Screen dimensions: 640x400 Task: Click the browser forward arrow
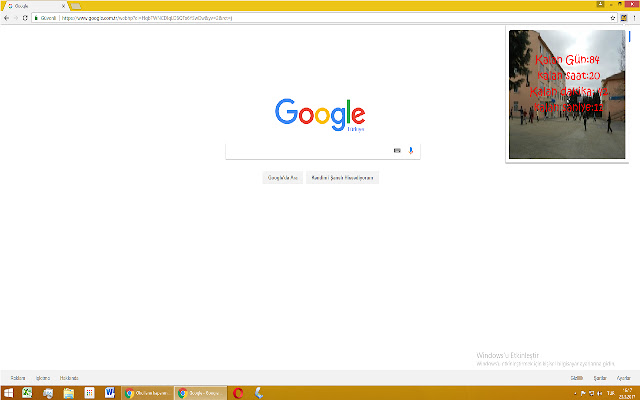pos(16,18)
